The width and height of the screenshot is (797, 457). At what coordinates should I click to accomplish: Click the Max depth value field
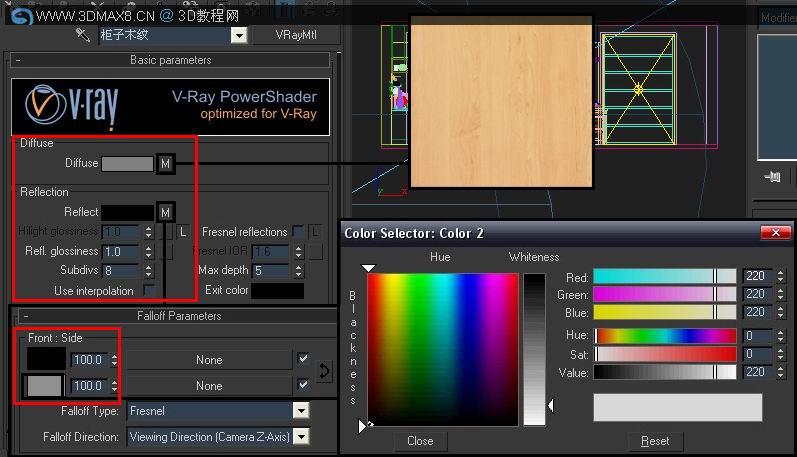point(271,270)
